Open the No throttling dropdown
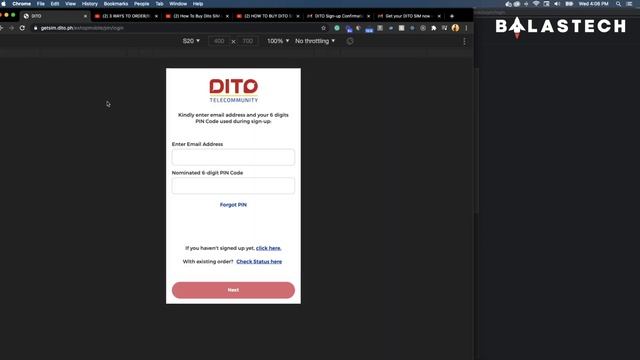Image resolution: width=640 pixels, height=360 pixels. tap(315, 41)
